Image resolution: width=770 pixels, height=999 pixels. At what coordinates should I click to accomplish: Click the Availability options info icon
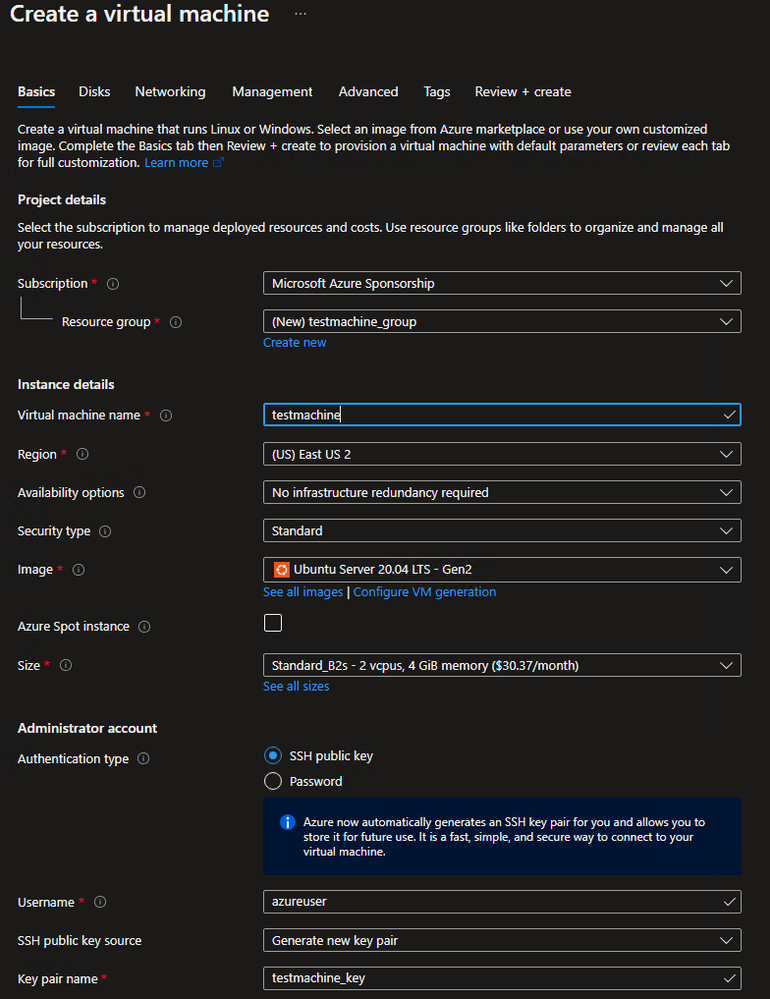click(139, 492)
